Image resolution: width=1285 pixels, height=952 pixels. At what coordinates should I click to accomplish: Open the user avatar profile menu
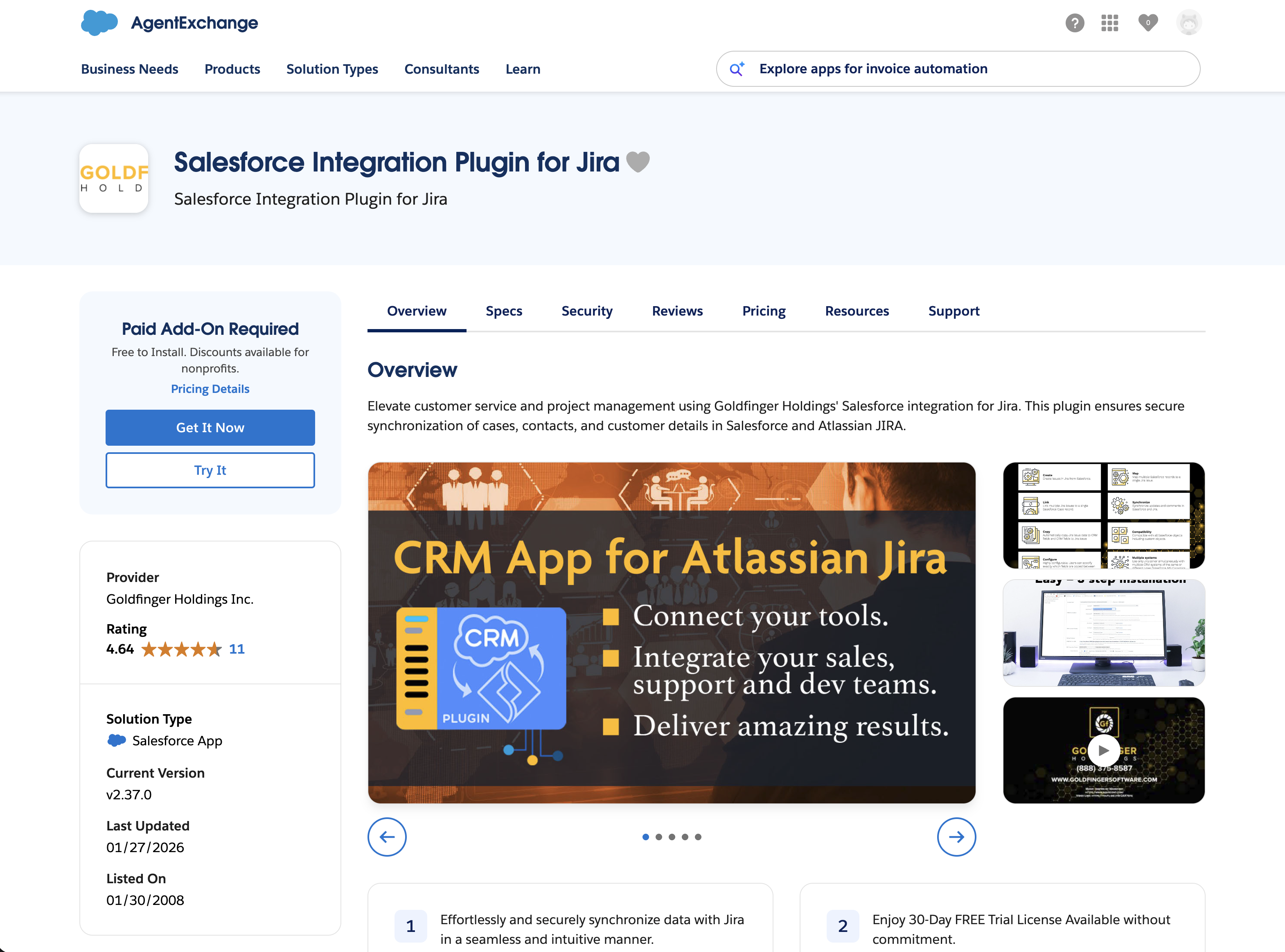pyautogui.click(x=1188, y=23)
